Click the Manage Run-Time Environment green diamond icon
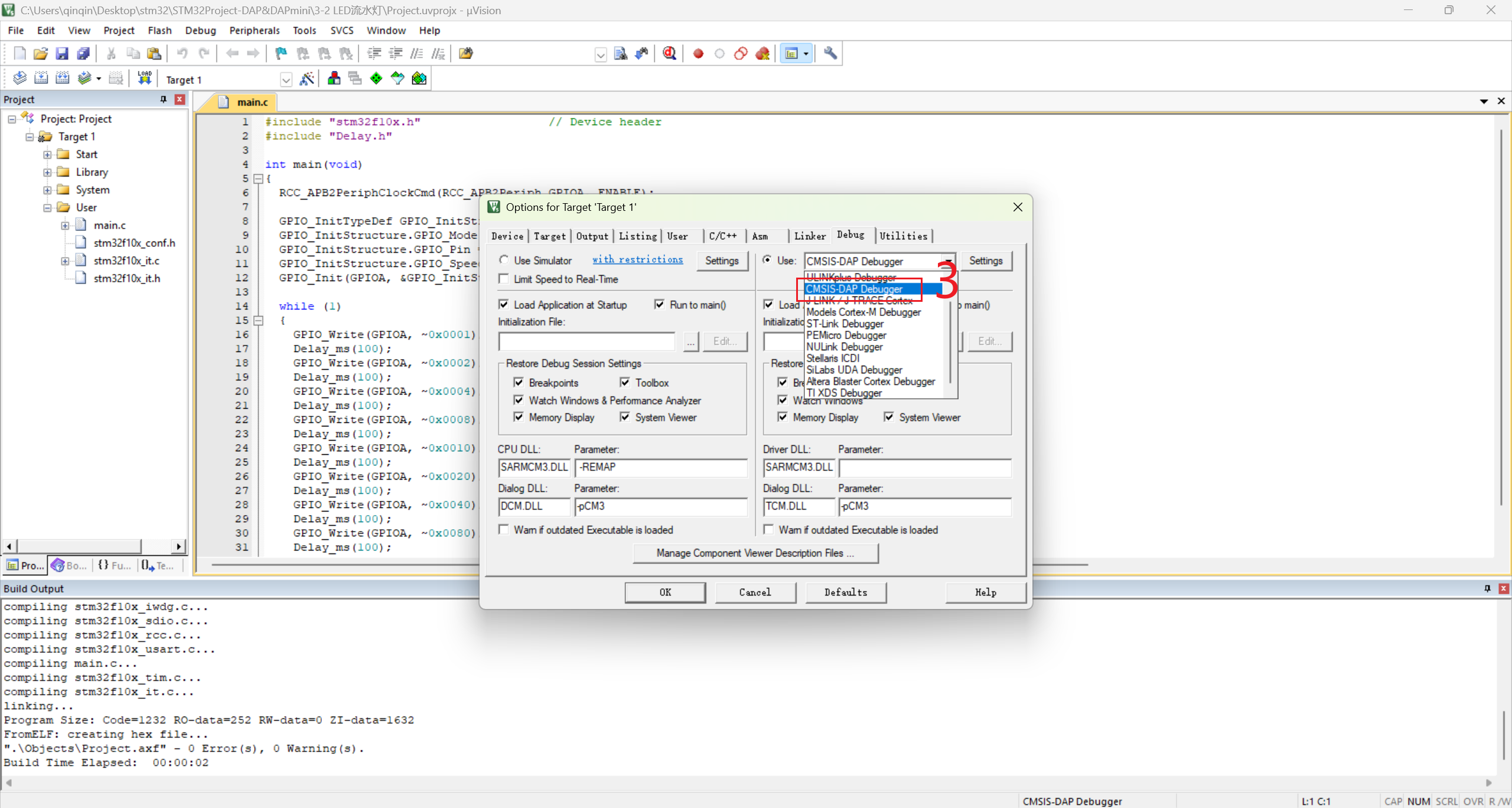The width and height of the screenshot is (1512, 808). click(376, 79)
